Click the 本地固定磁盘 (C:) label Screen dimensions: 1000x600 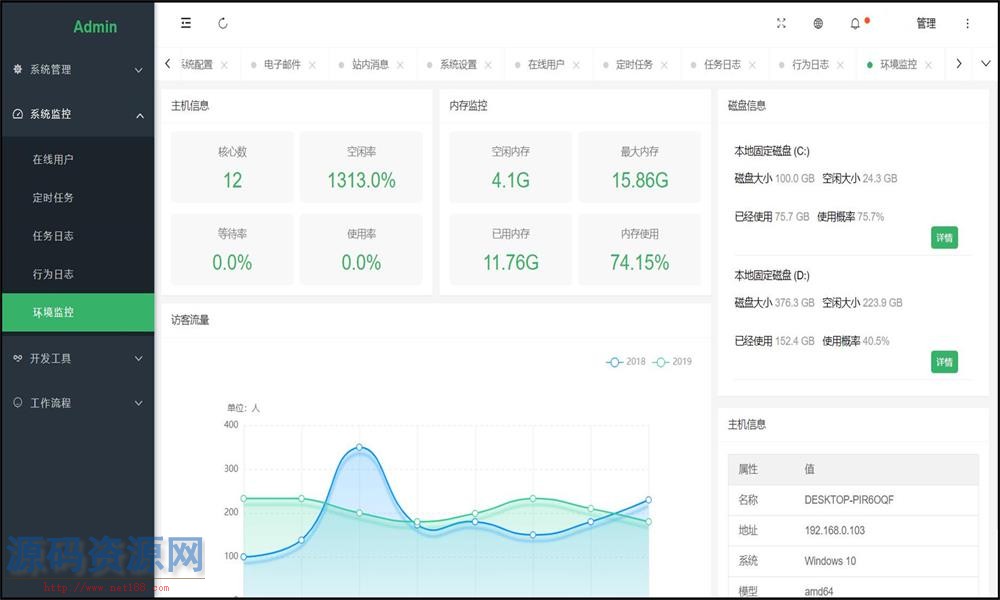tap(772, 151)
